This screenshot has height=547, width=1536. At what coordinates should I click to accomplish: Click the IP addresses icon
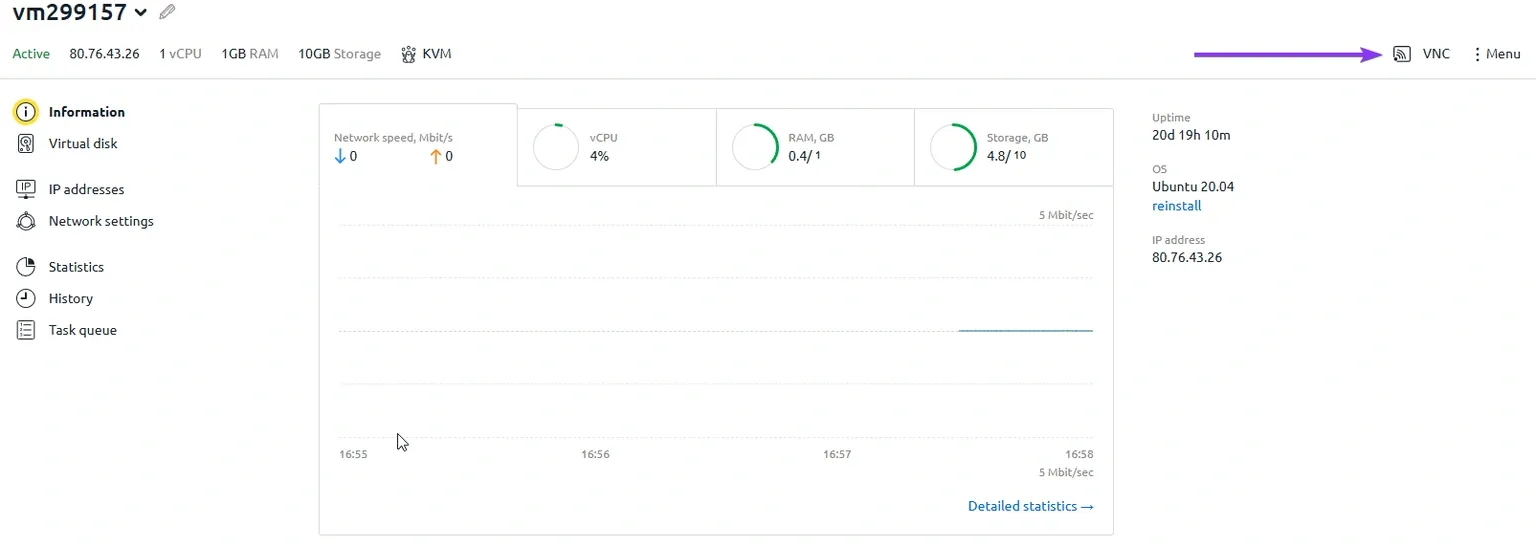point(26,189)
